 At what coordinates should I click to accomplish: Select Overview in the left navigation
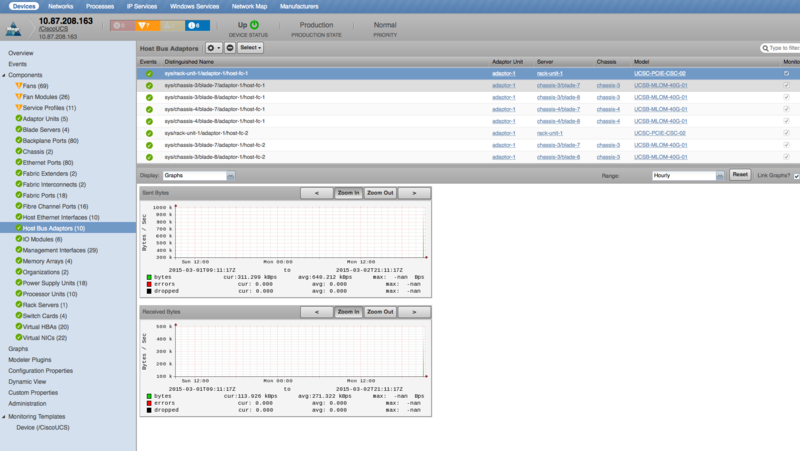pos(21,53)
